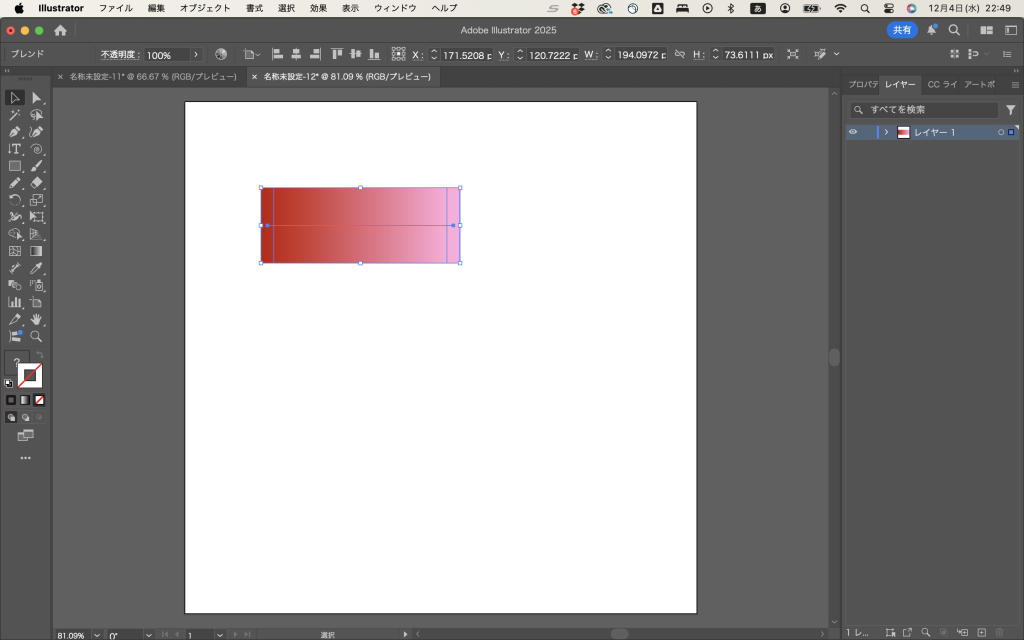The width and height of the screenshot is (1024, 640).
Task: Switch to the 名称未設定-11 document tab
Action: click(x=152, y=76)
